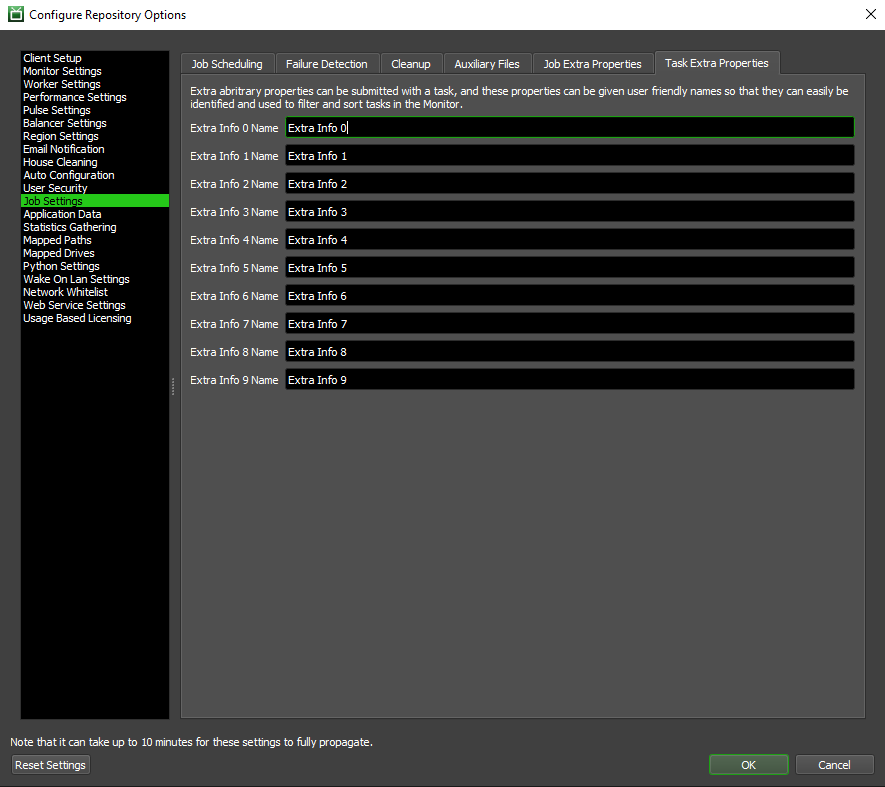Screen dimensions: 885x787
Task: Select the Task Extra Properties tab
Action: 717,63
